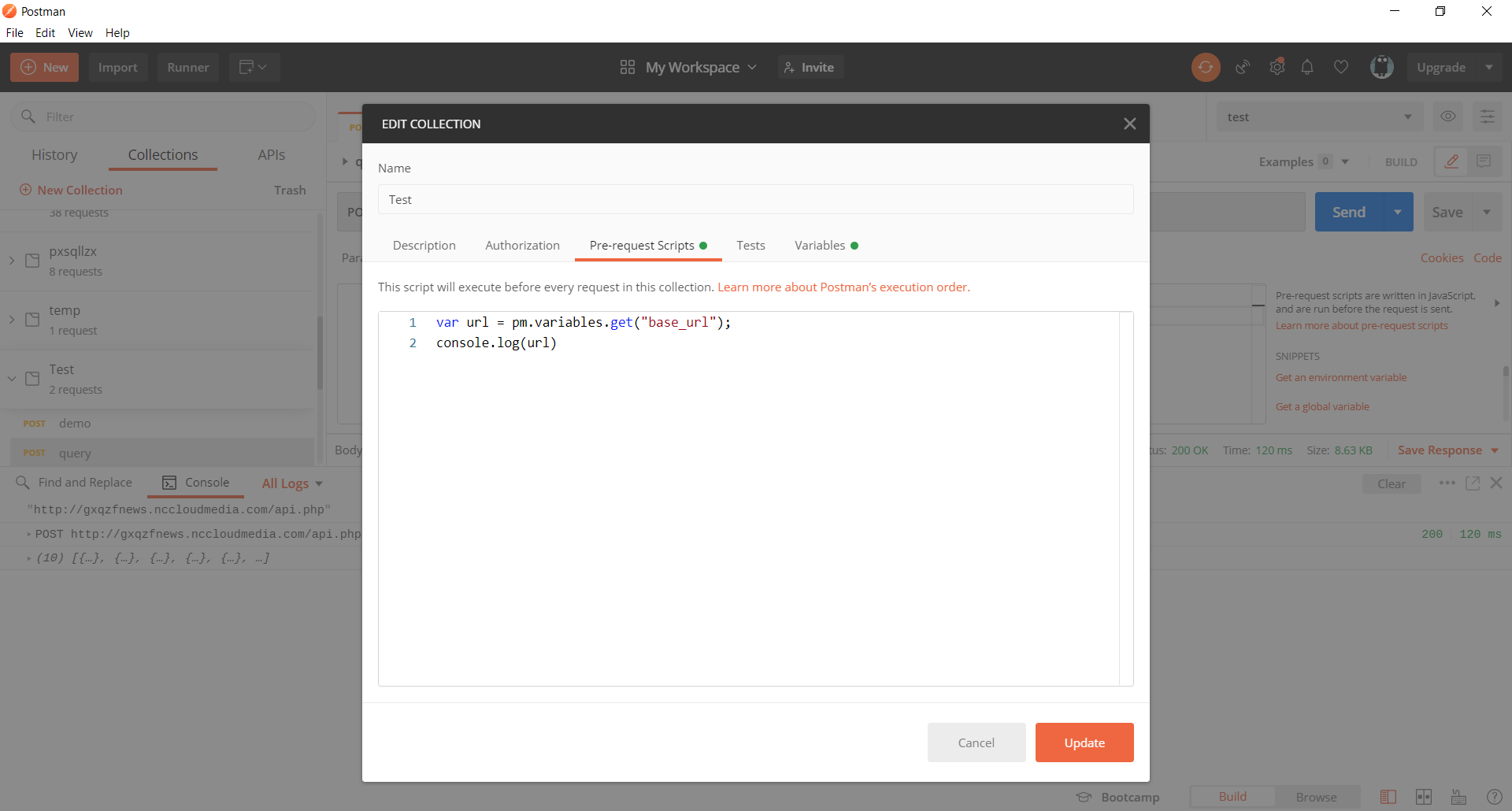Click the Import button
The image size is (1512, 811).
tap(118, 68)
